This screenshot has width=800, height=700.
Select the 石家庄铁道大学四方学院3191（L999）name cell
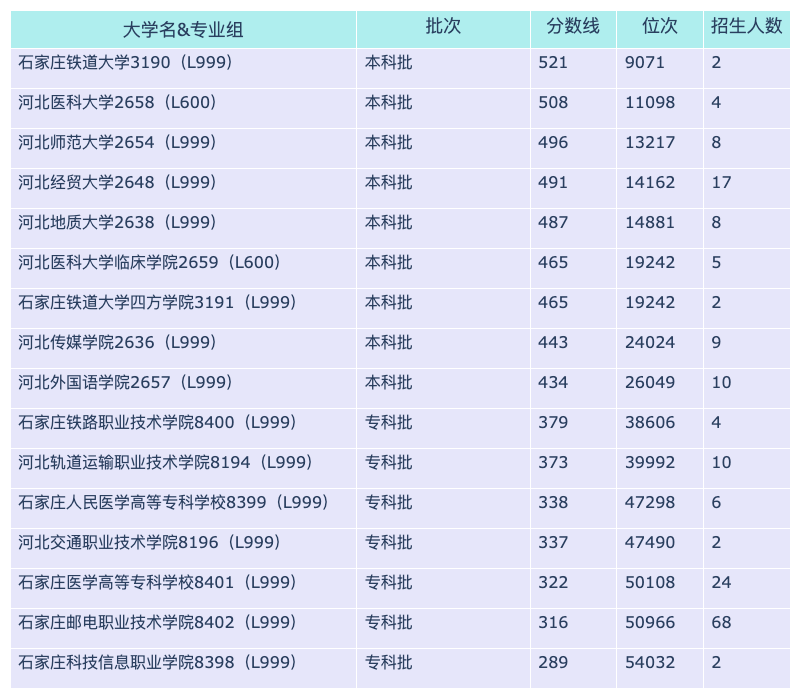pos(183,308)
